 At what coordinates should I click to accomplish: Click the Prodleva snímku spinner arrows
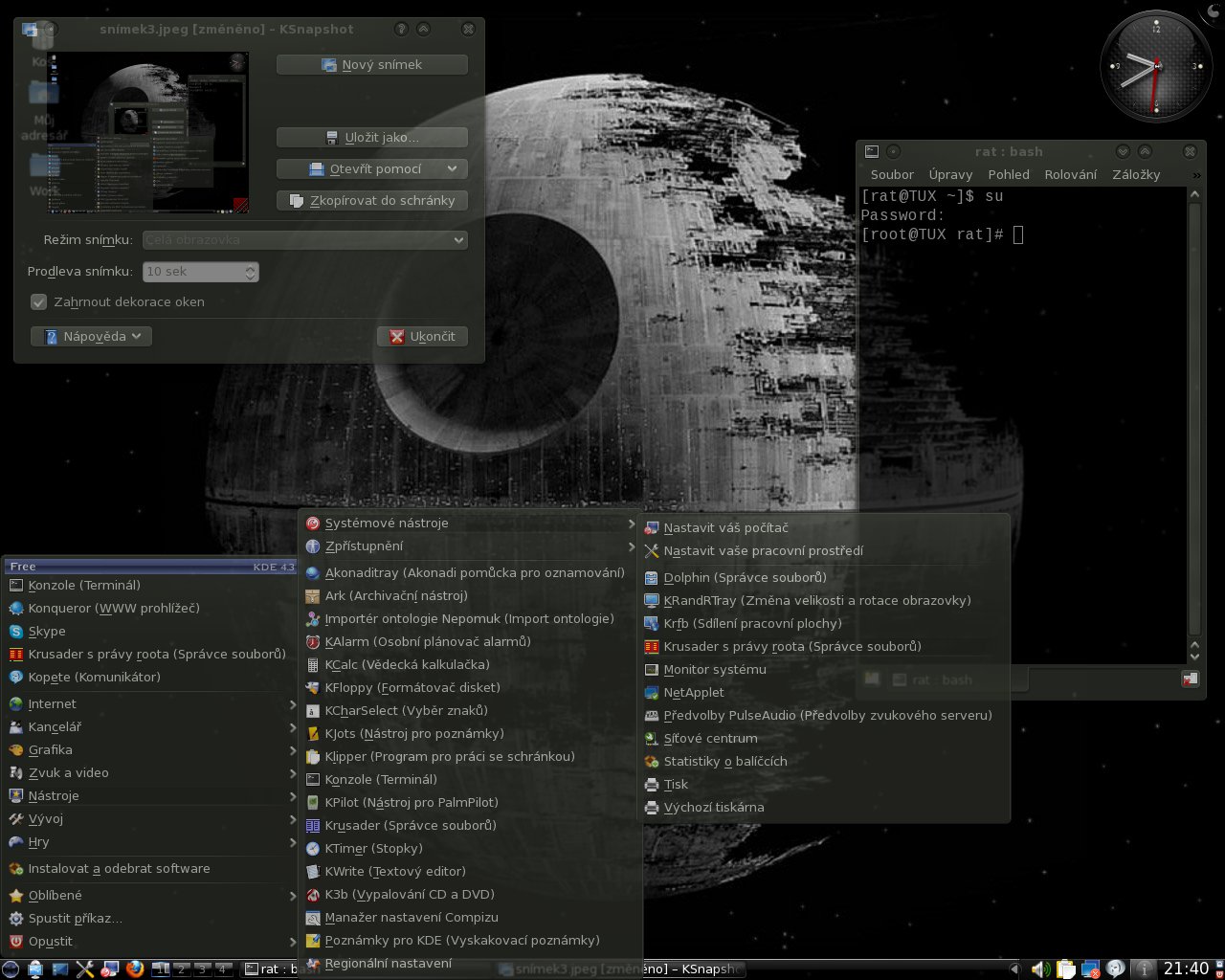pos(250,272)
